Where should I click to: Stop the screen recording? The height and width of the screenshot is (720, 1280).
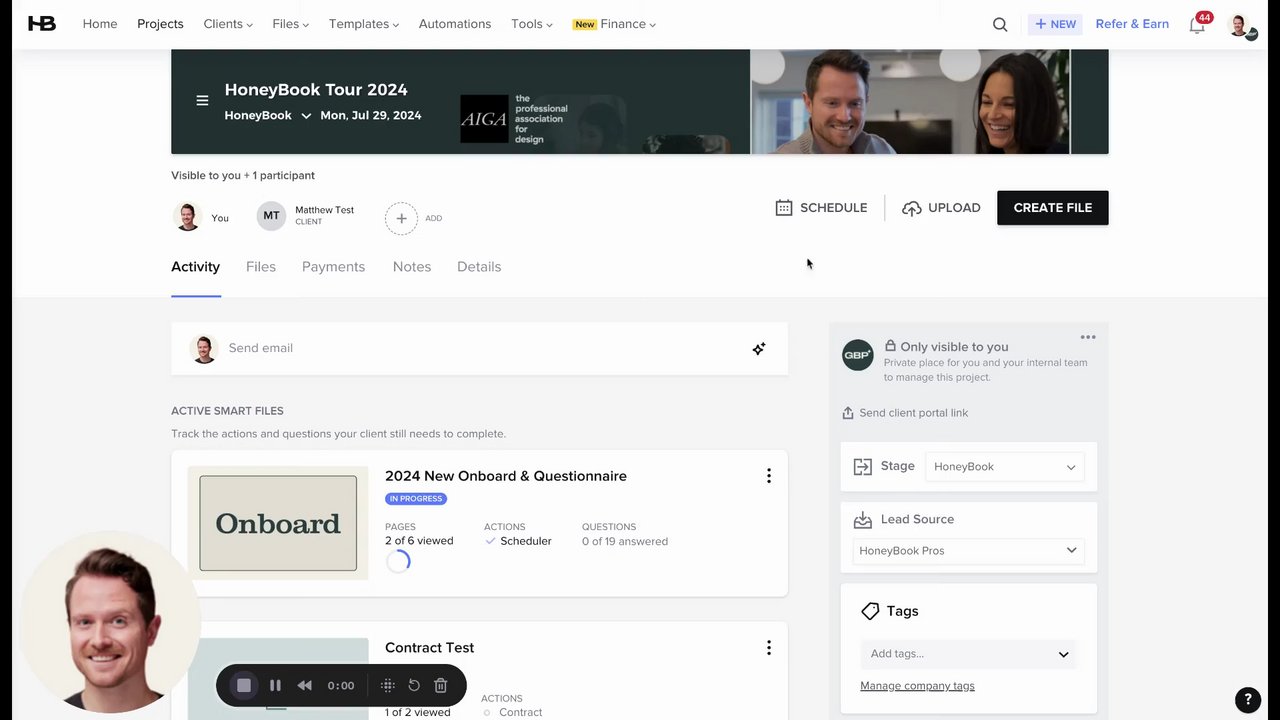coord(243,685)
